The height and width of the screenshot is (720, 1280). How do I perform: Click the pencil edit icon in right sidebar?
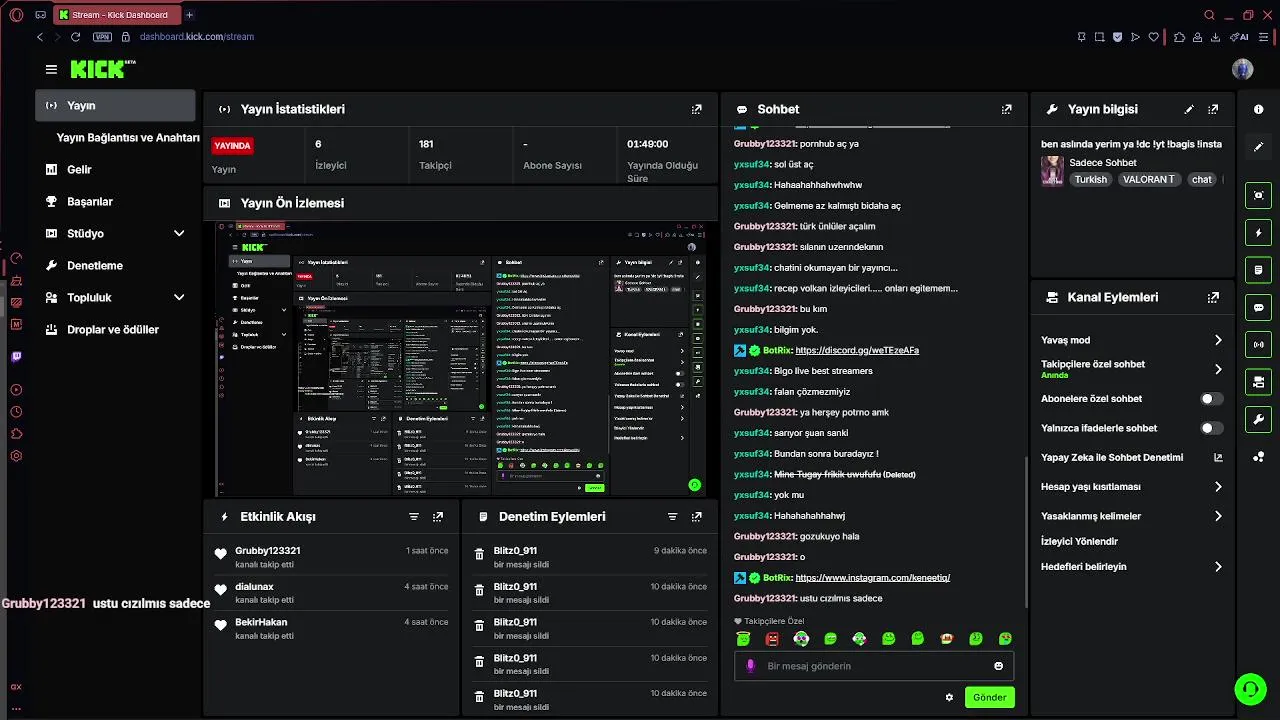click(1259, 147)
